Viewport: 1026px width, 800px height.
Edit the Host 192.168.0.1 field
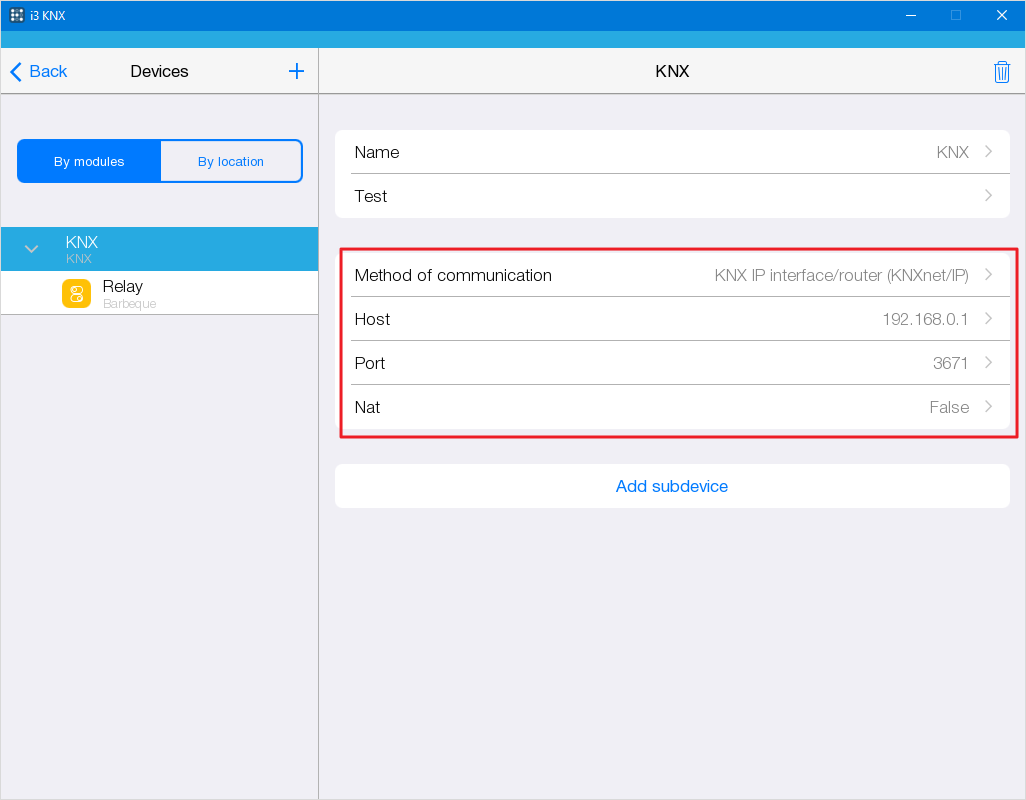(x=671, y=319)
